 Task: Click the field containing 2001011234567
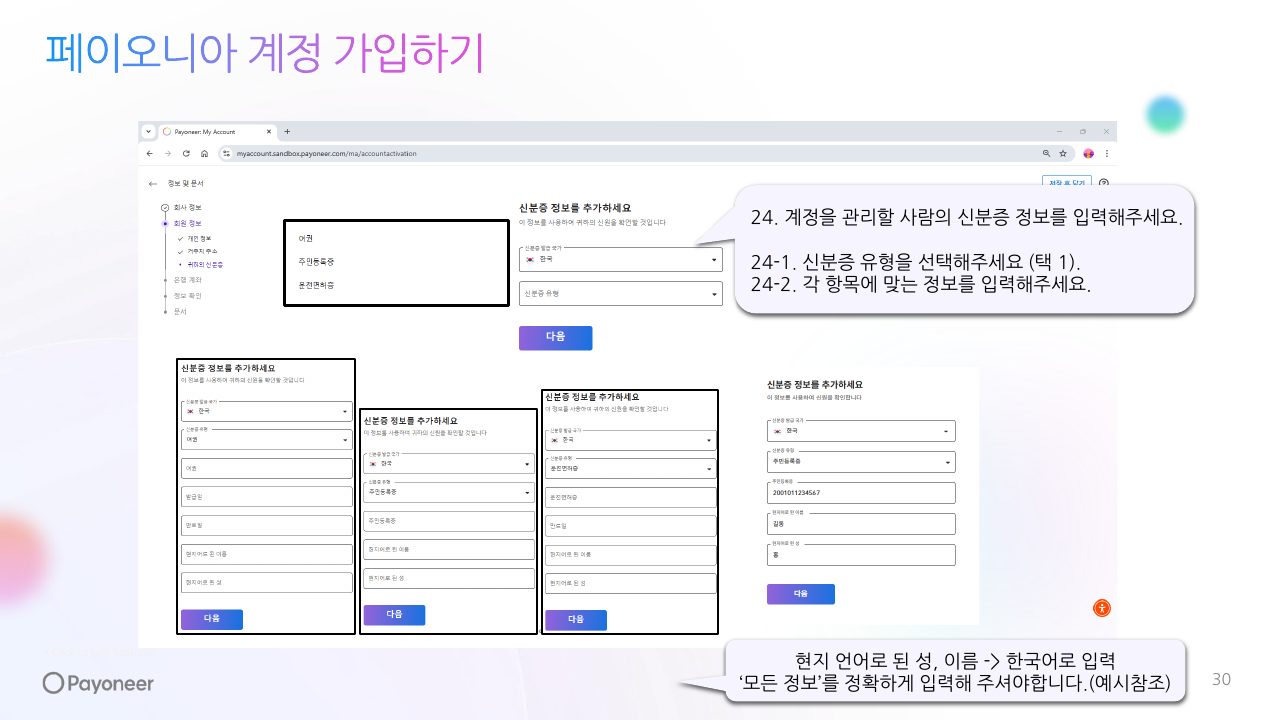(861, 493)
